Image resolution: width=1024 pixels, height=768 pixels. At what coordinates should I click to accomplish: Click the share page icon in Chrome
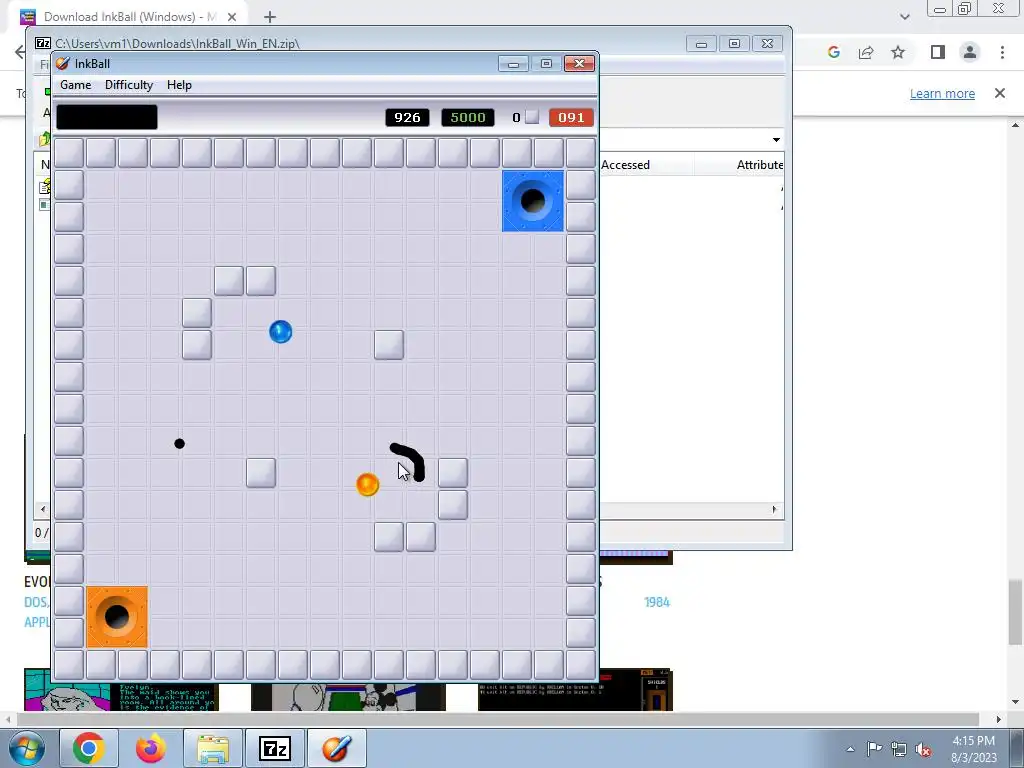866,52
